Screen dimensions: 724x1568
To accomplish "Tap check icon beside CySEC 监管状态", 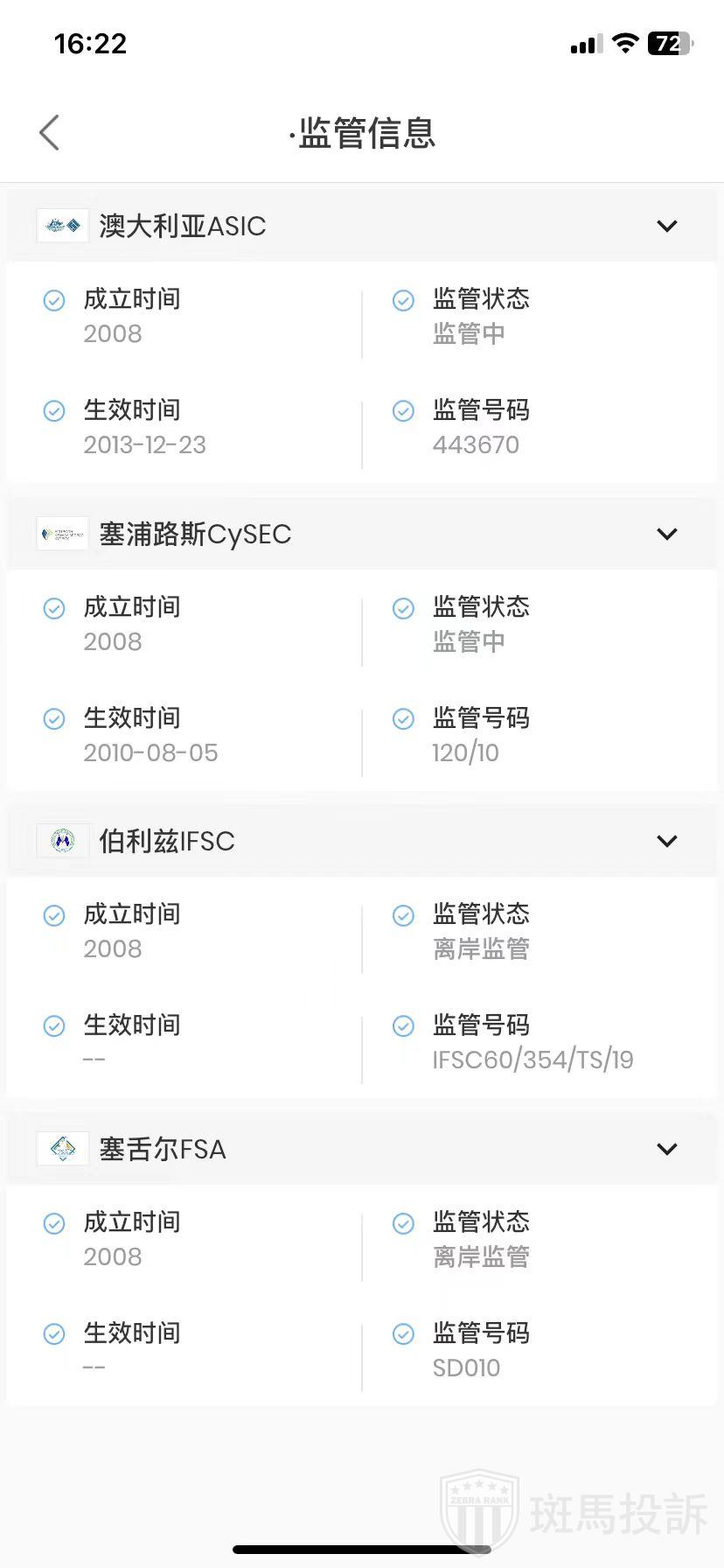I will coord(403,608).
